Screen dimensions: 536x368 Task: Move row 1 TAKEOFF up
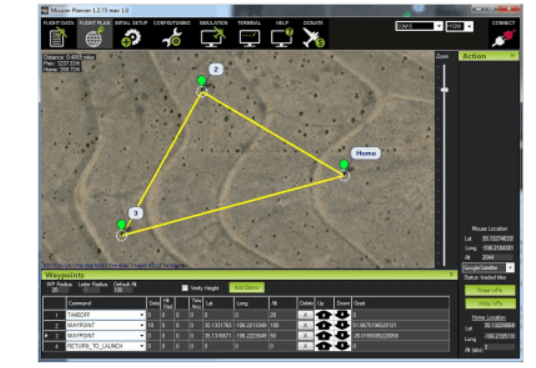[324, 314]
